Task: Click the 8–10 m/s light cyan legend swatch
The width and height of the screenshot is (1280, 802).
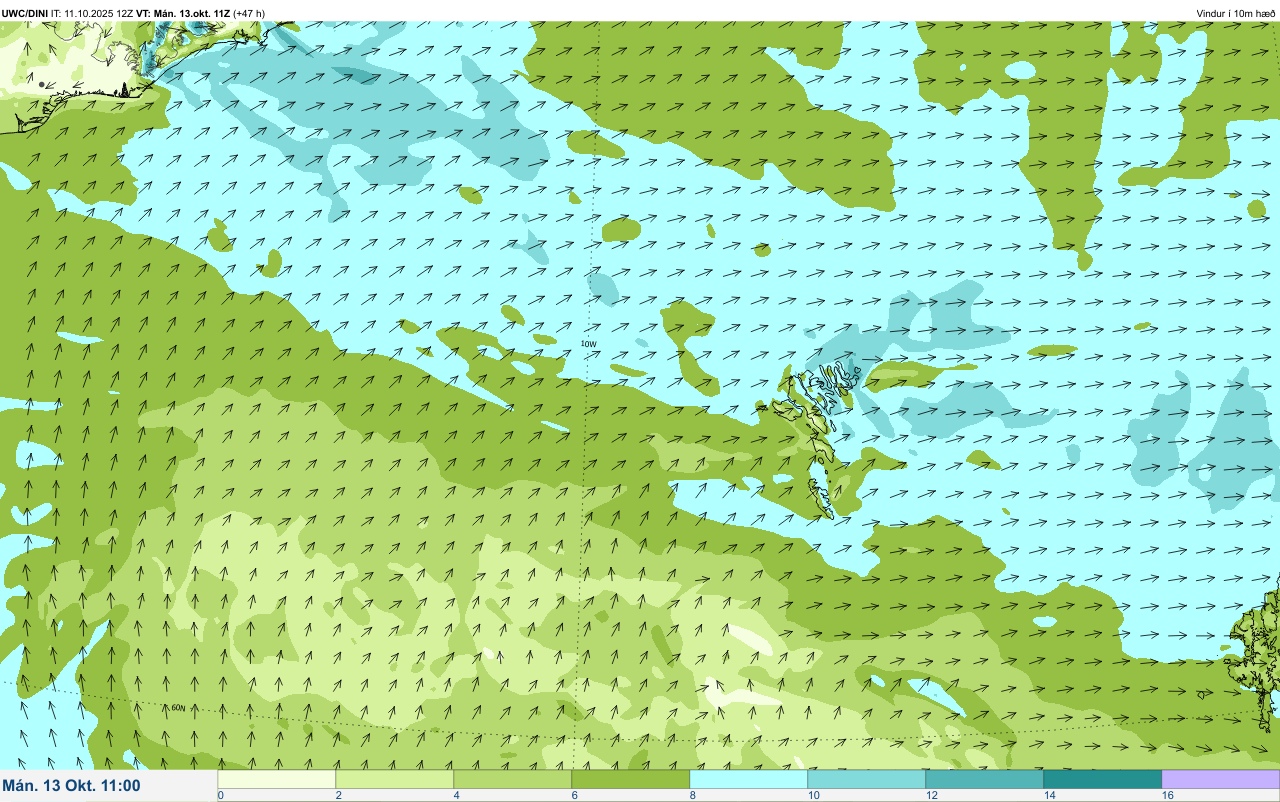Action: click(749, 779)
